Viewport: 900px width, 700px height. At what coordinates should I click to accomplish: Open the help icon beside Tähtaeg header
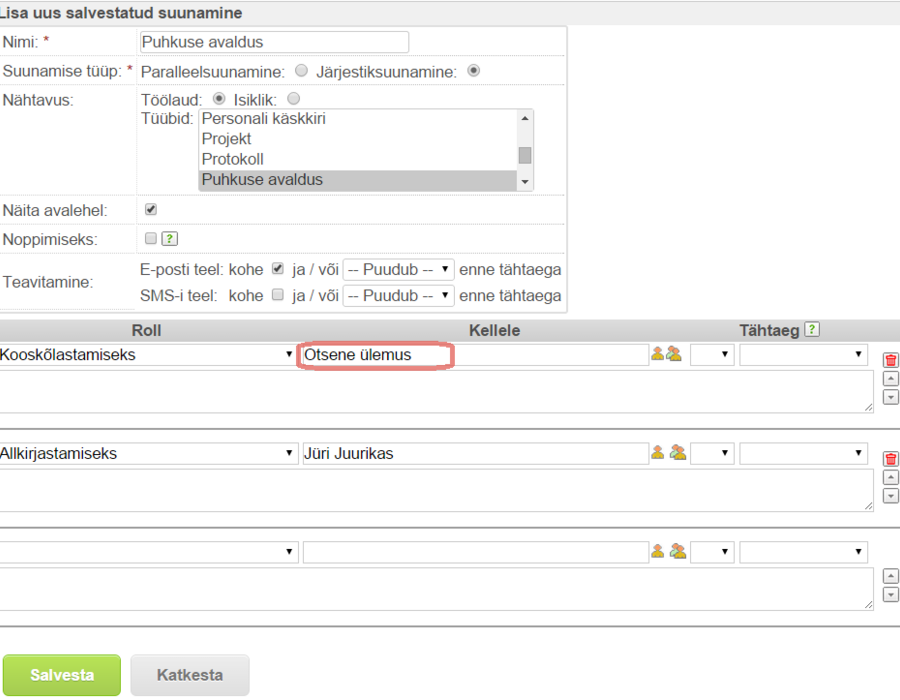[x=812, y=329]
